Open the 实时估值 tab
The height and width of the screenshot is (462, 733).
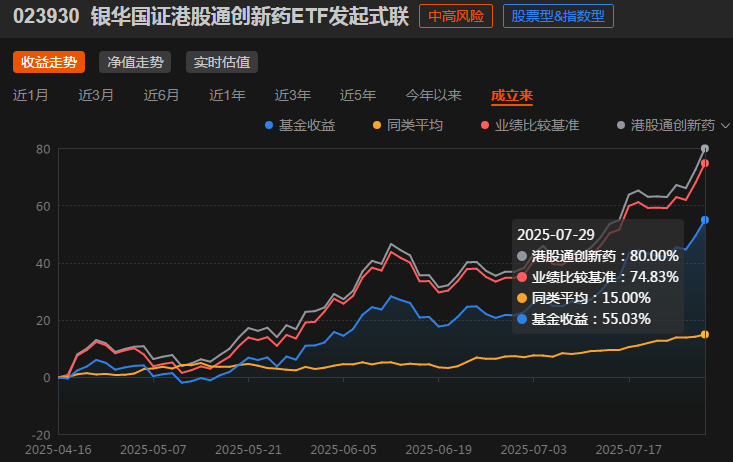pyautogui.click(x=222, y=62)
